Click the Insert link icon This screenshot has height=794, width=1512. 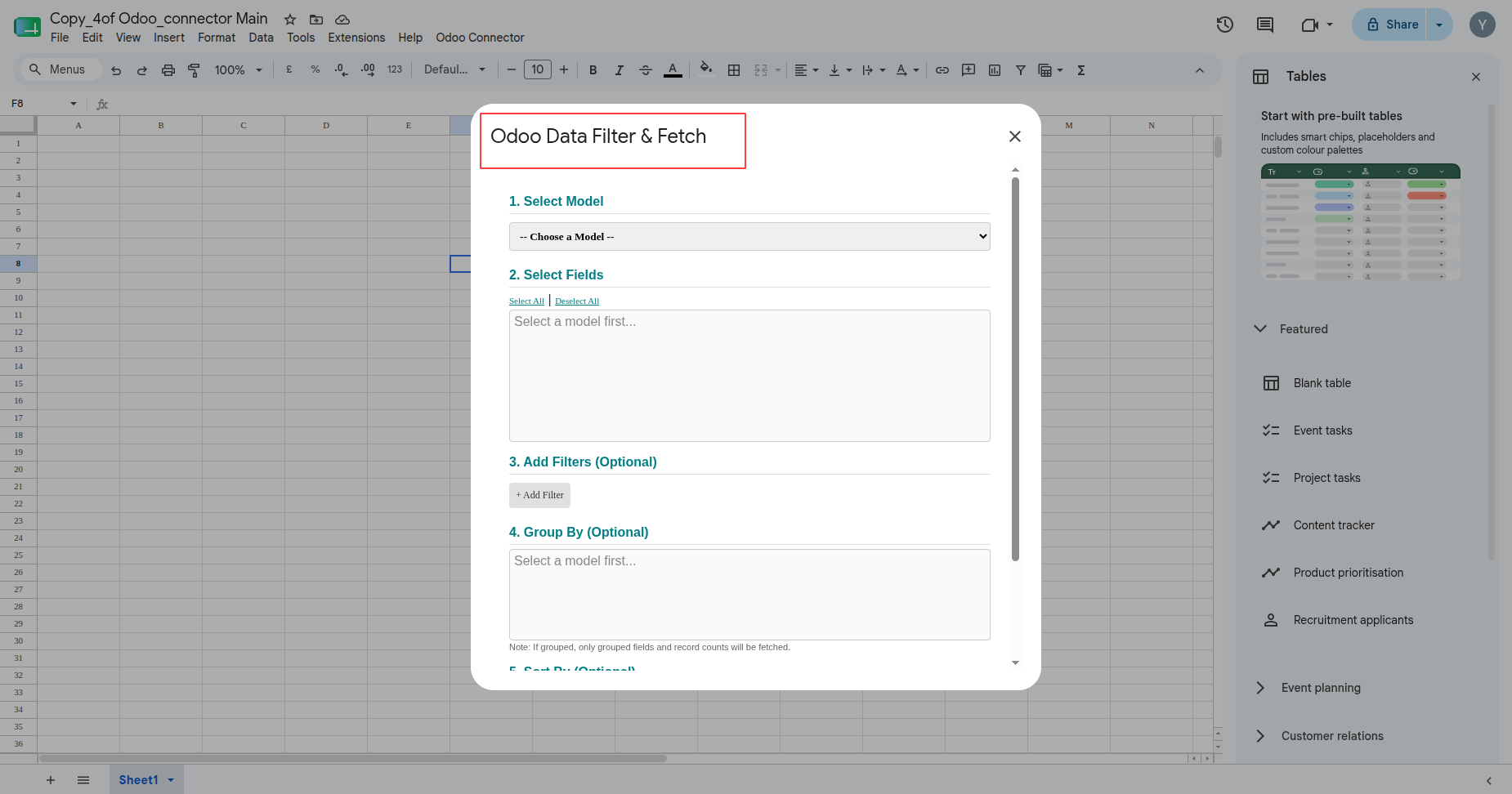pyautogui.click(x=942, y=70)
